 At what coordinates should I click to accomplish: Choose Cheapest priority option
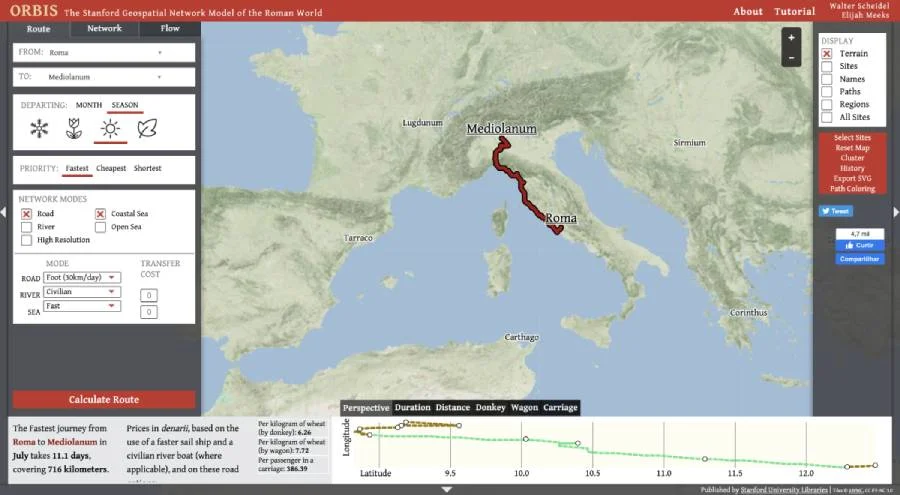click(111, 168)
